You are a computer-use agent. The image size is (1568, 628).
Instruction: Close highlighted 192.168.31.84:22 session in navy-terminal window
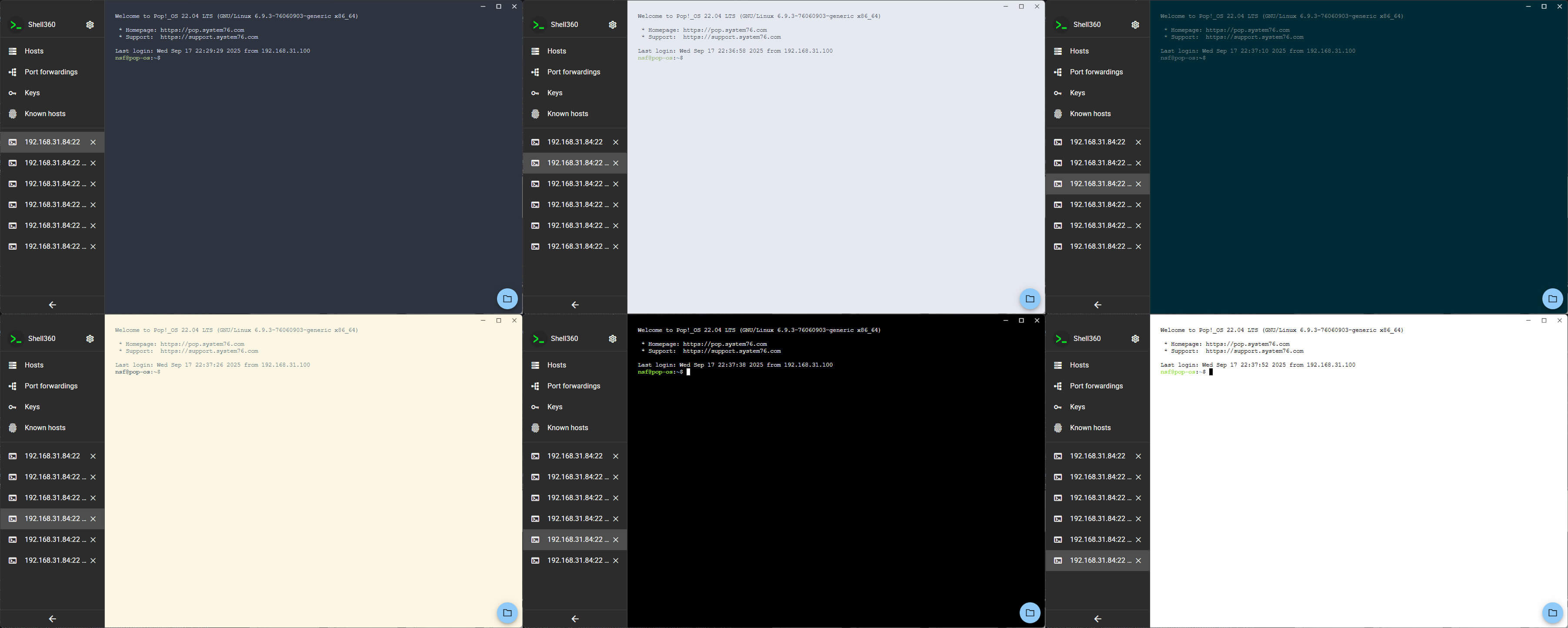coord(93,142)
